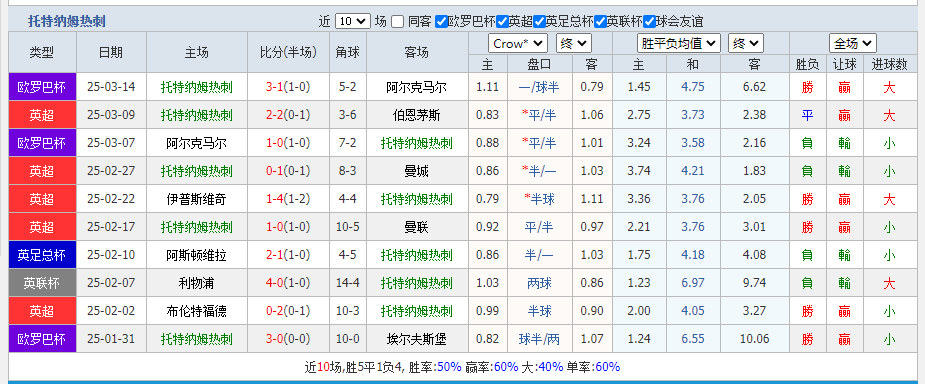Click the 1-0 score on 25-03-07
925x384 pixels.
(274, 143)
